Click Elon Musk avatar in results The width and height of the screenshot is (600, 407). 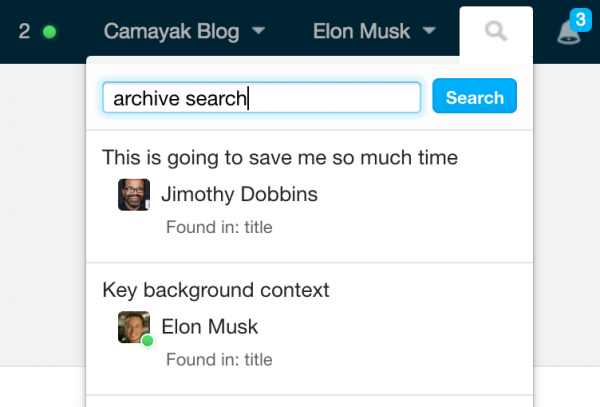[x=134, y=327]
